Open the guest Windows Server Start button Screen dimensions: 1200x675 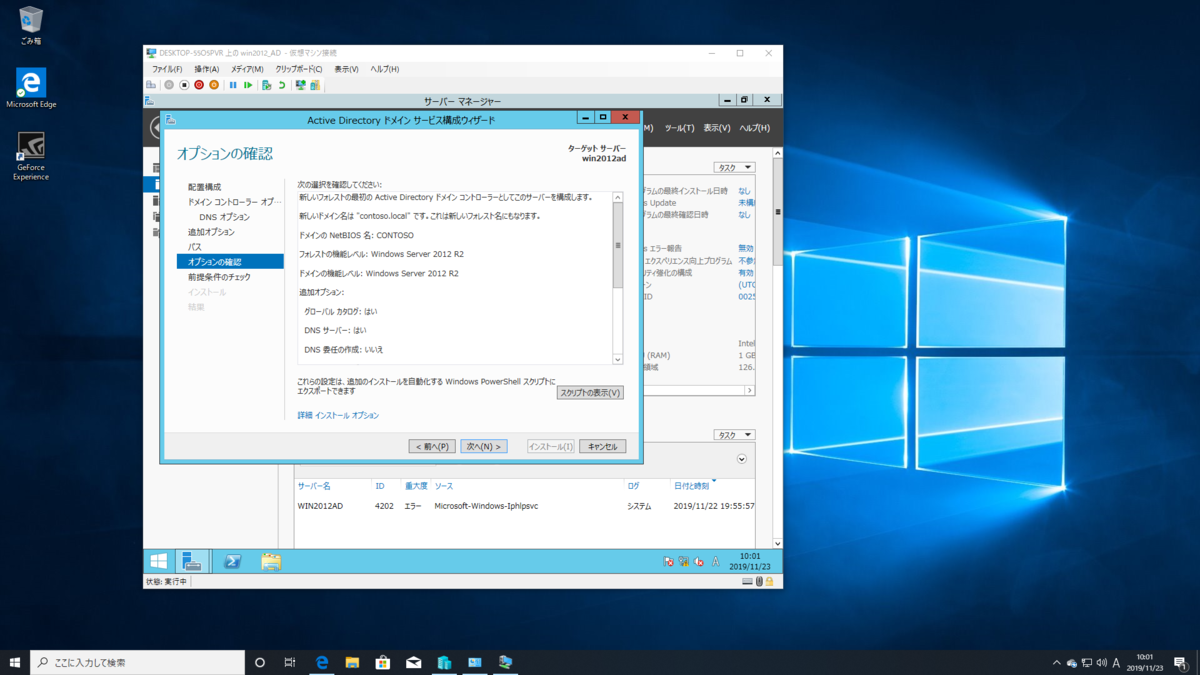pyautogui.click(x=159, y=561)
